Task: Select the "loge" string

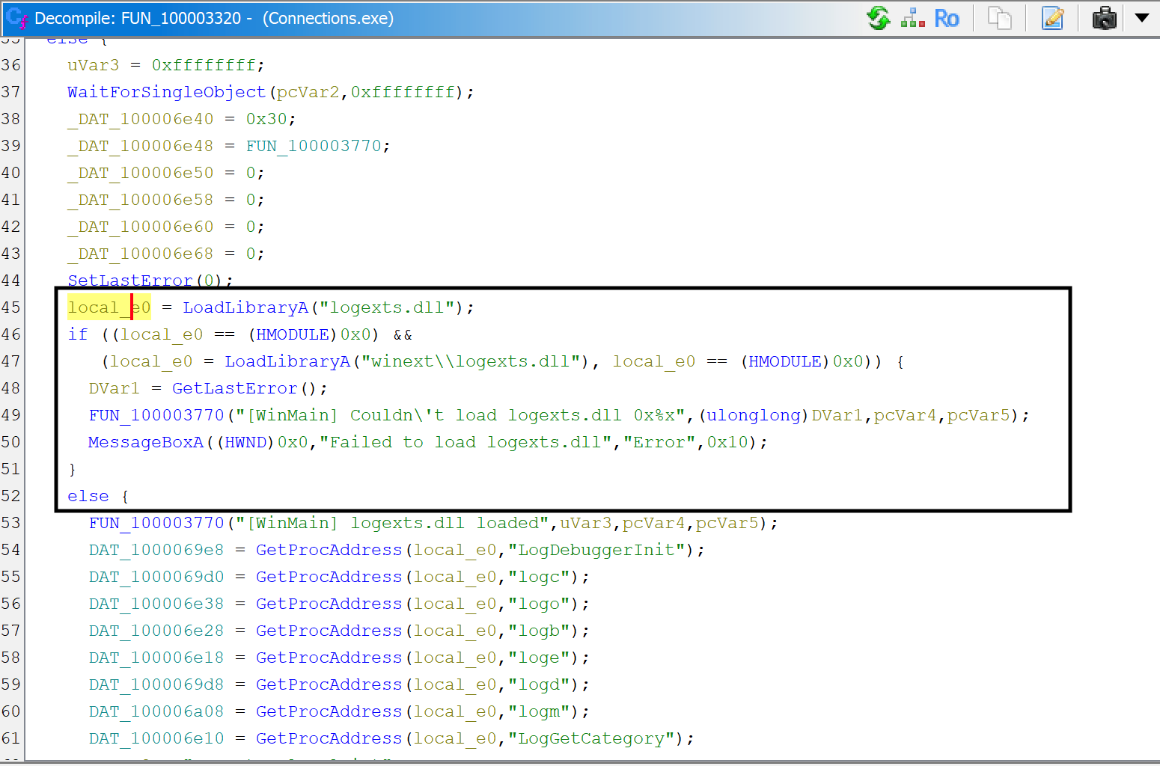Action: click(539, 658)
